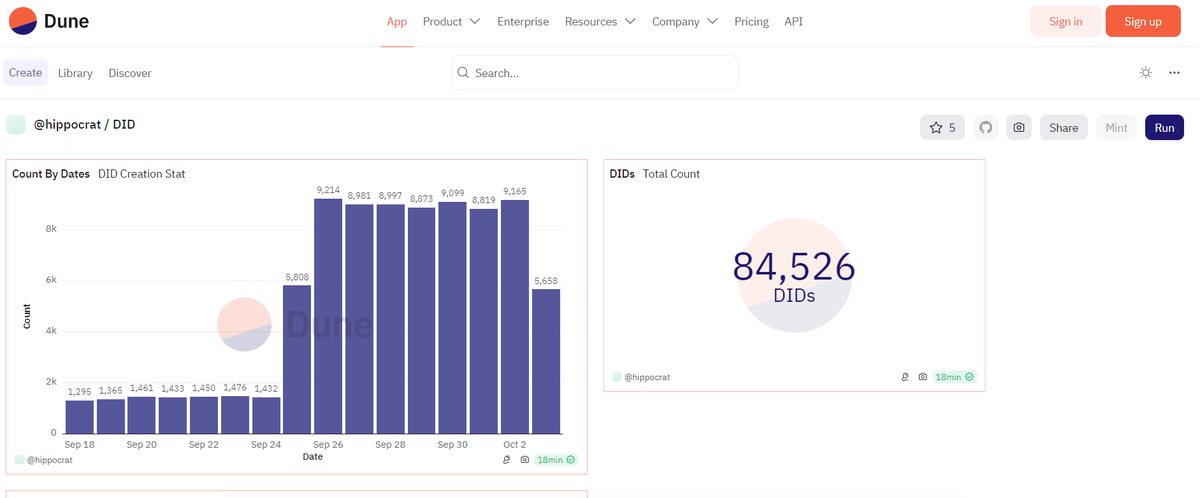Click the bar labeled 8,981
This screenshot has height=498, width=1200.
point(359,319)
